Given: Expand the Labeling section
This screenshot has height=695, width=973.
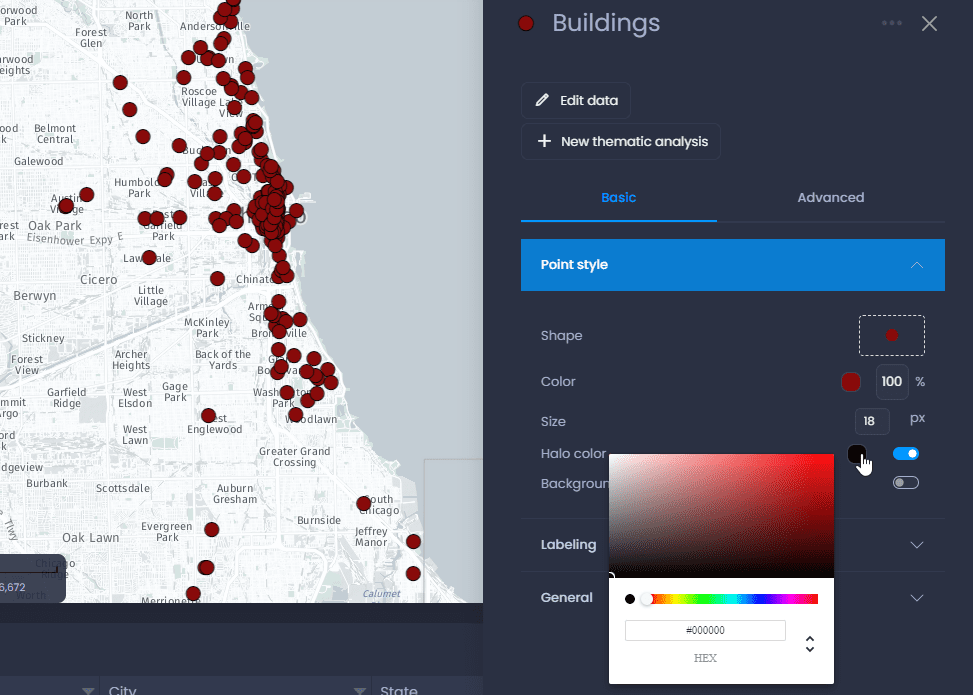Looking at the screenshot, I should [x=733, y=545].
